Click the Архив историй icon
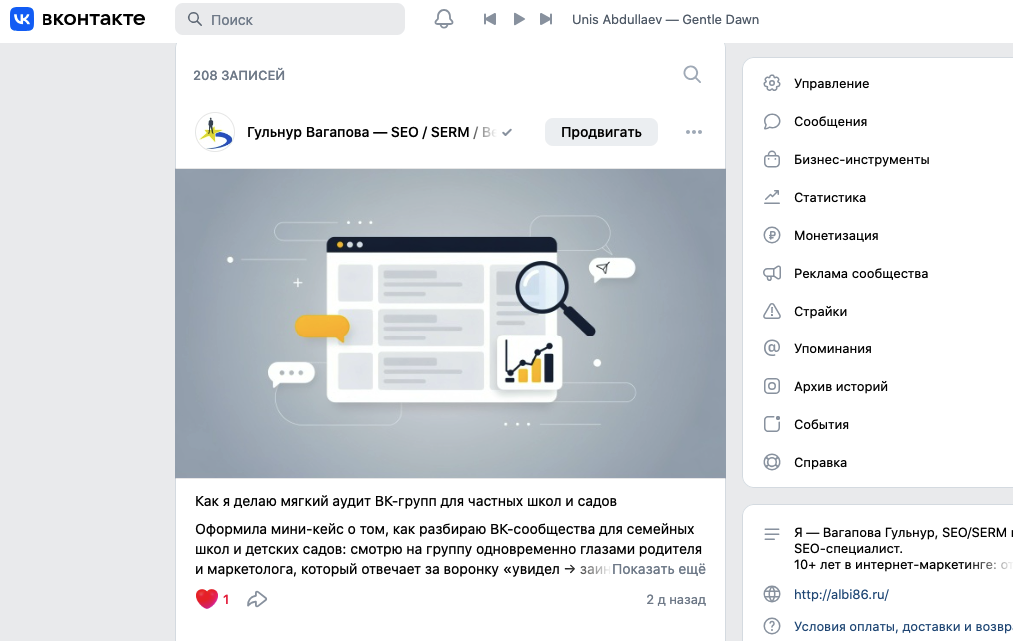 coord(772,386)
